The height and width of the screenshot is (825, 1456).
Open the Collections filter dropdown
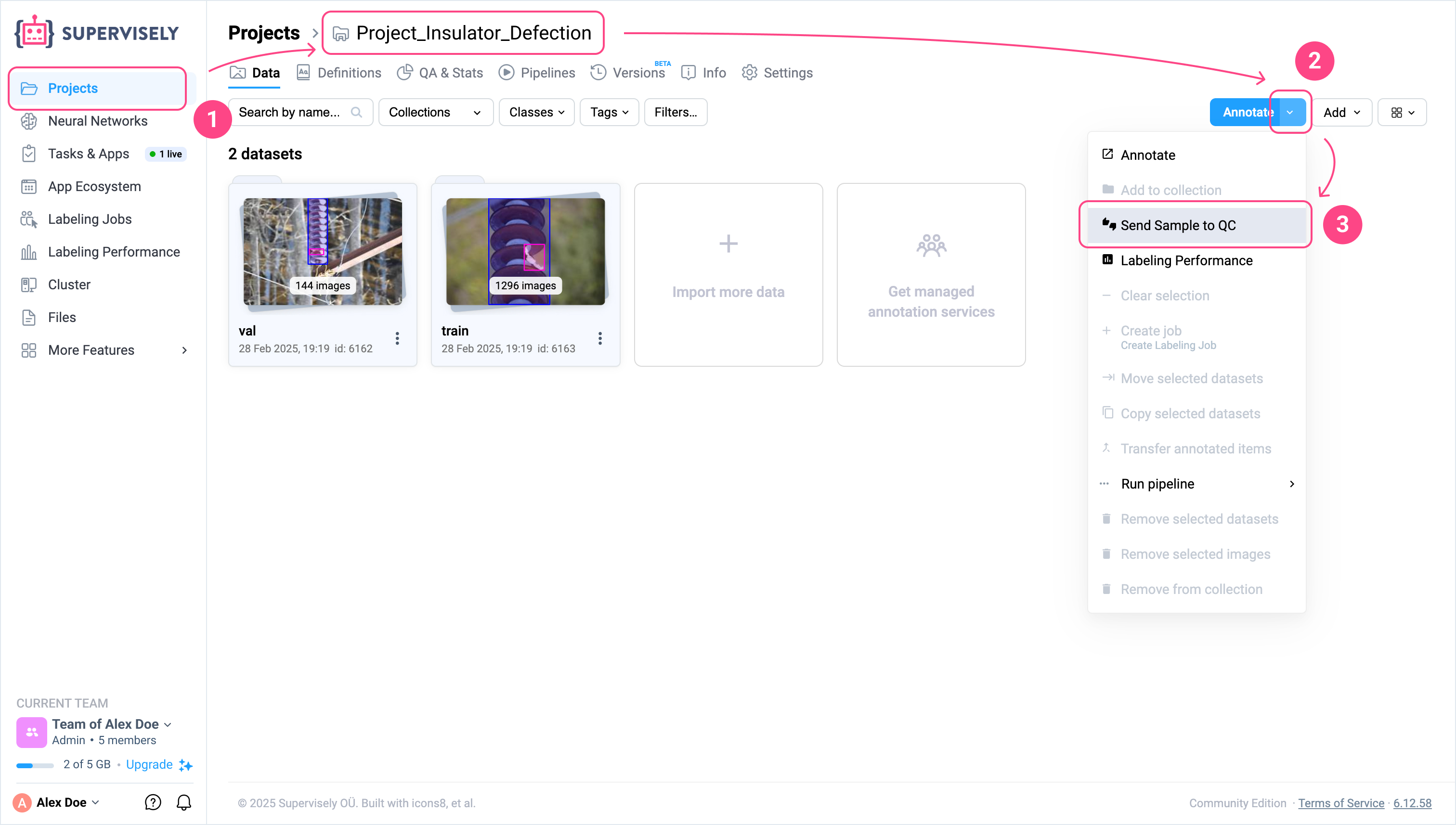coord(435,112)
